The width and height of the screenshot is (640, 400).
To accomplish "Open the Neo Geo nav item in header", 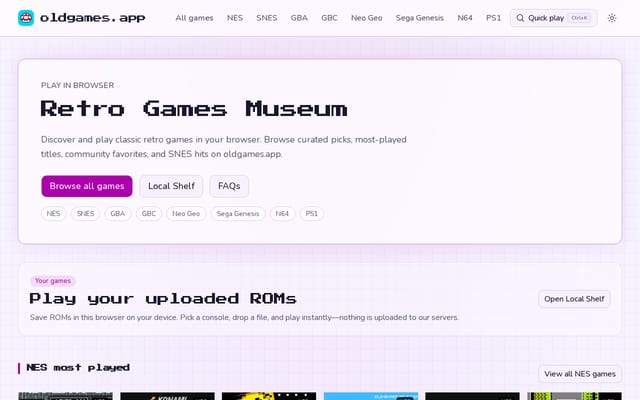I will (367, 18).
